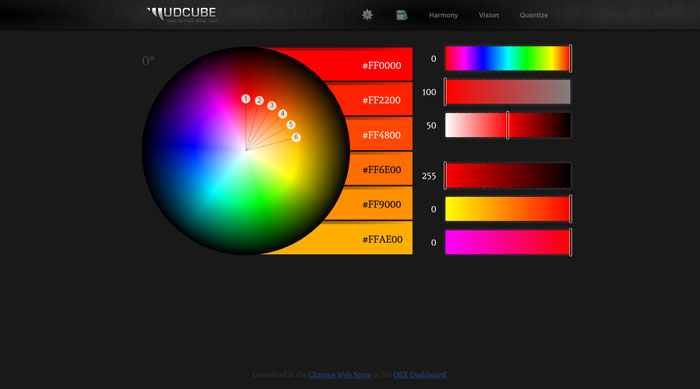The width and height of the screenshot is (700, 389).
Task: Click the saturation slider showing 100
Action: click(508, 92)
